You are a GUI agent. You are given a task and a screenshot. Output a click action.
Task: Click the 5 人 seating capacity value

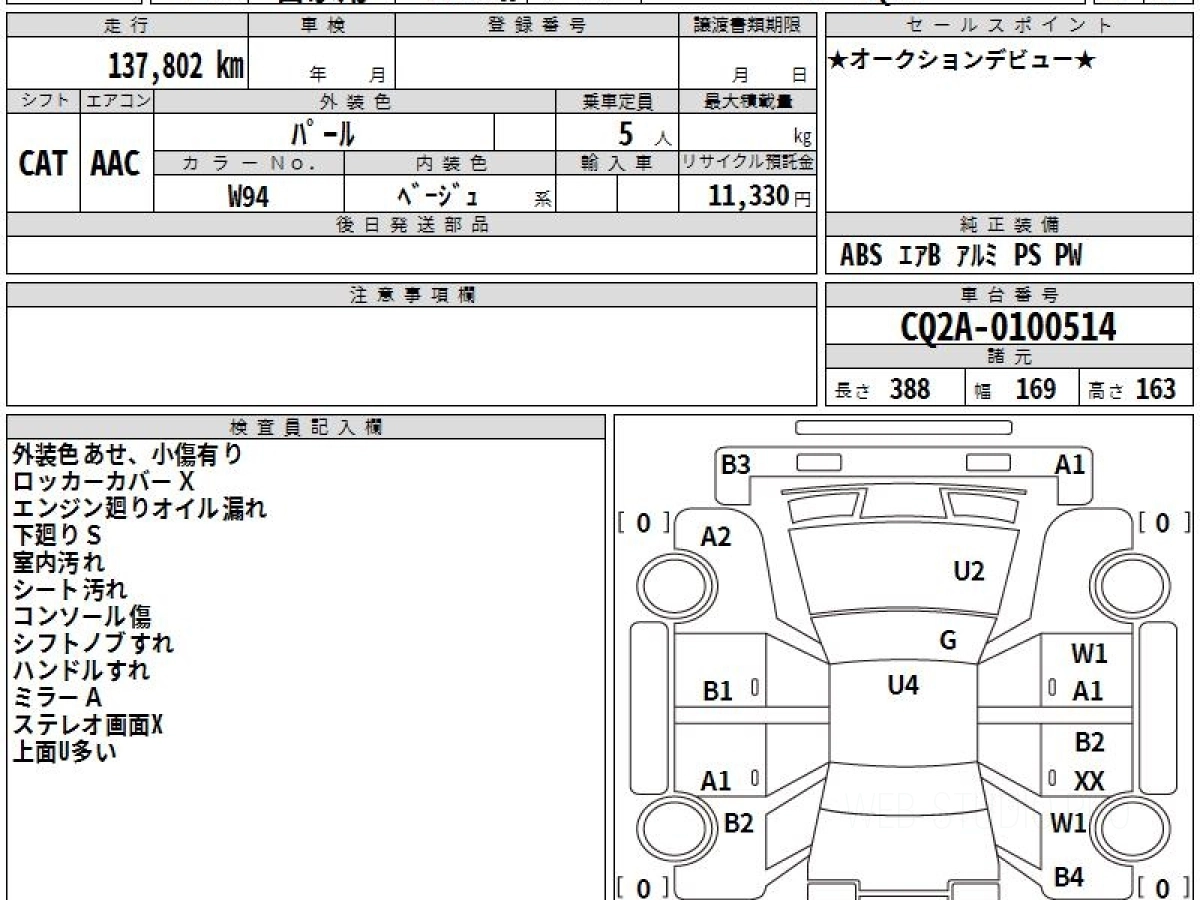click(x=643, y=133)
